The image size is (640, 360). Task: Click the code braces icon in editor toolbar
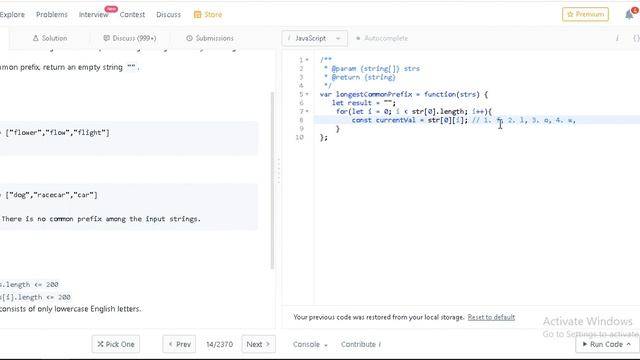[x=636, y=38]
